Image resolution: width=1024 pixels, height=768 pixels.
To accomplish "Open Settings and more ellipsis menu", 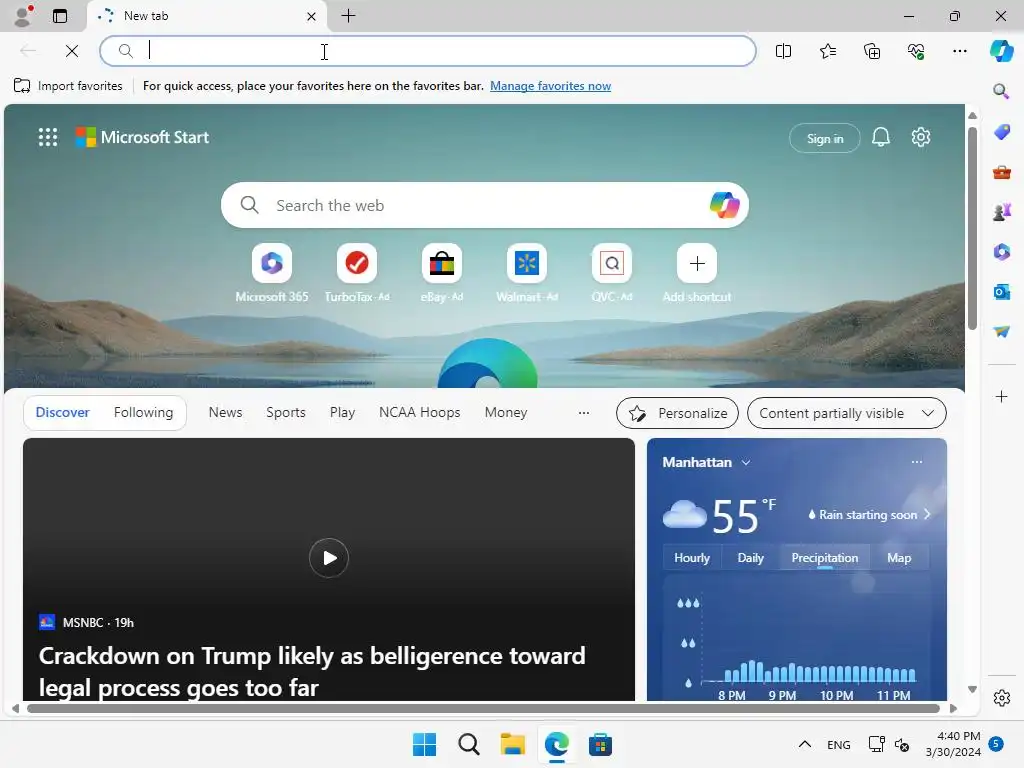I will 959,51.
